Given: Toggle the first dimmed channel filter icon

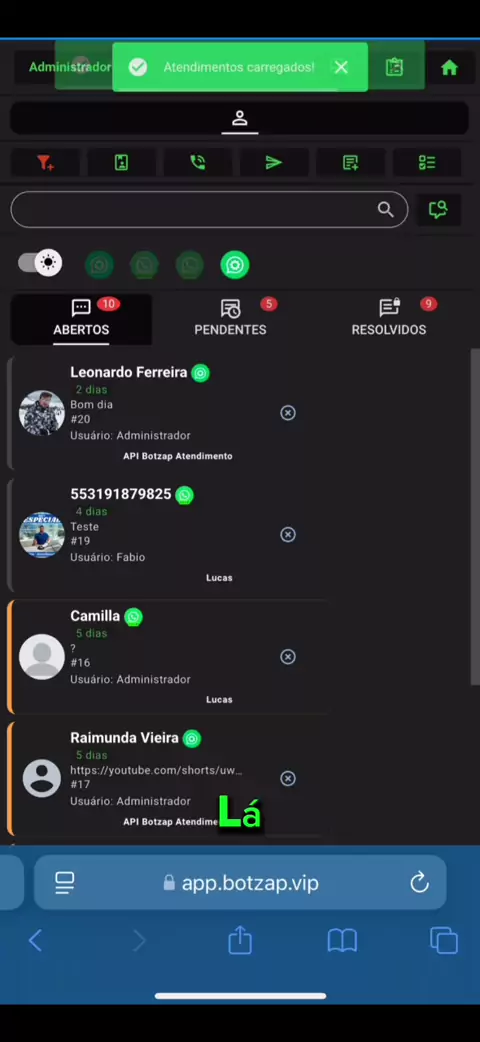Looking at the screenshot, I should (x=99, y=264).
